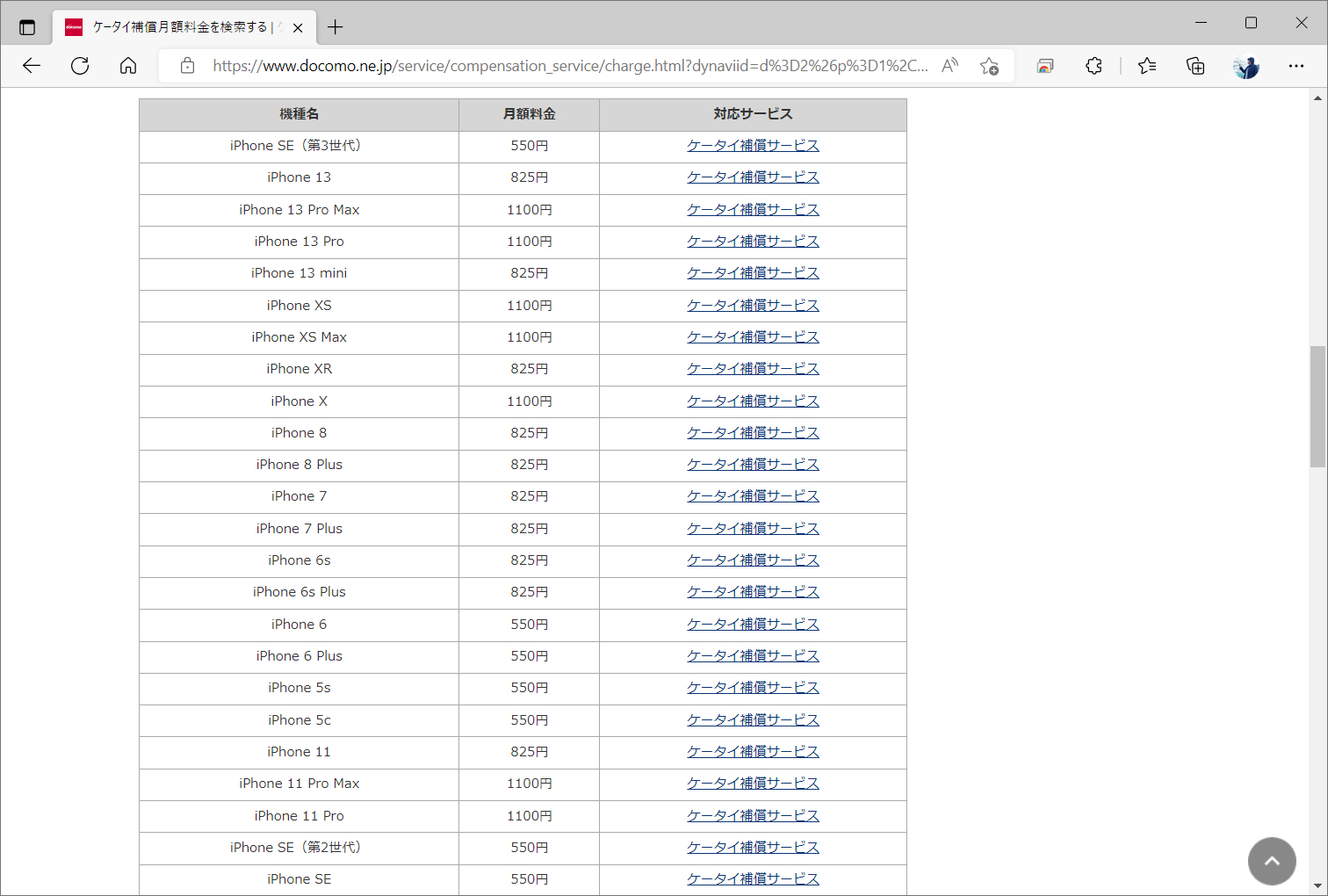
Task: Open Settings and more ellipsis menu
Action: point(1296,66)
